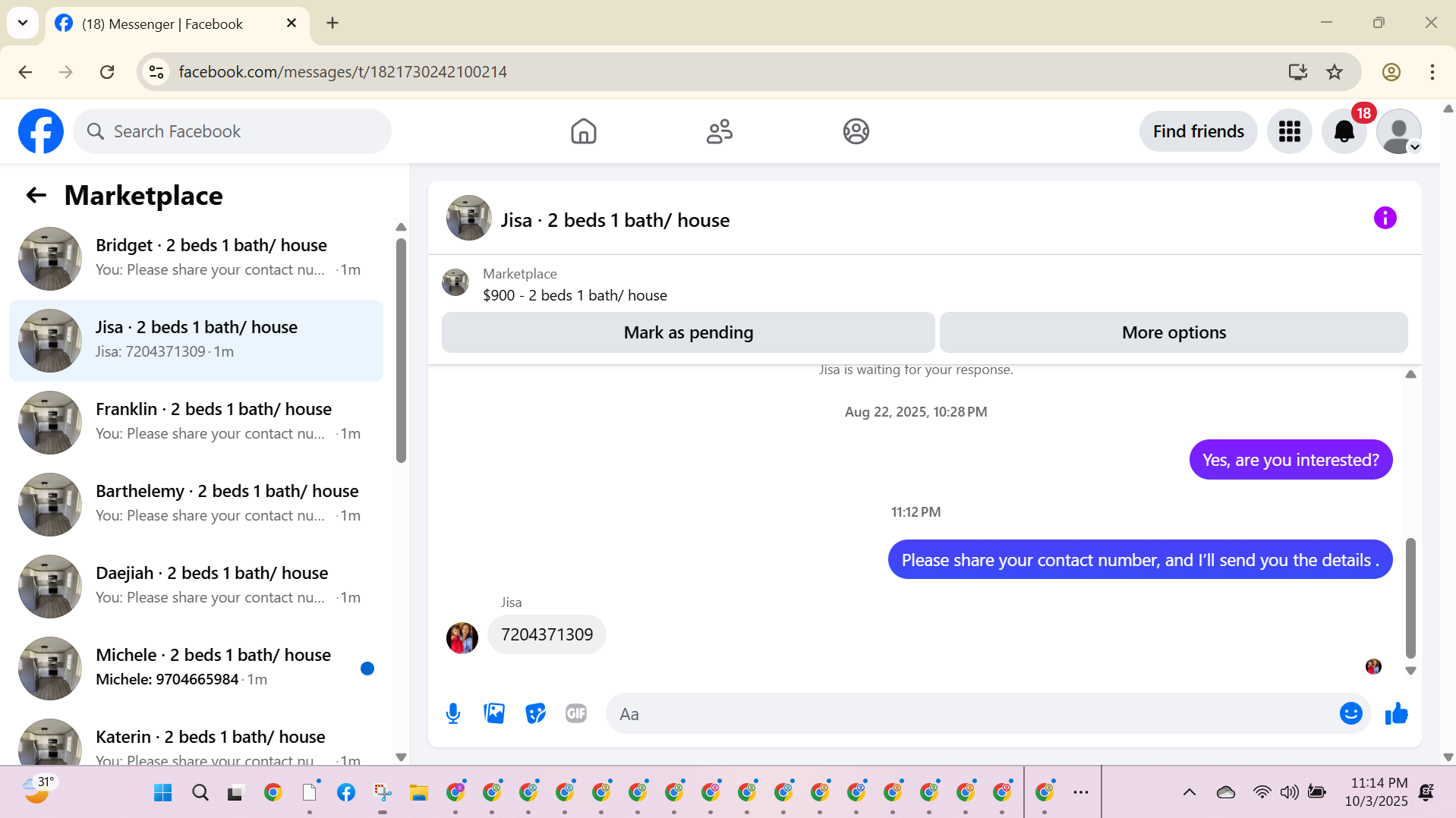1456x818 pixels.
Task: Show more taskbar apps overflow
Action: pos(1080,792)
